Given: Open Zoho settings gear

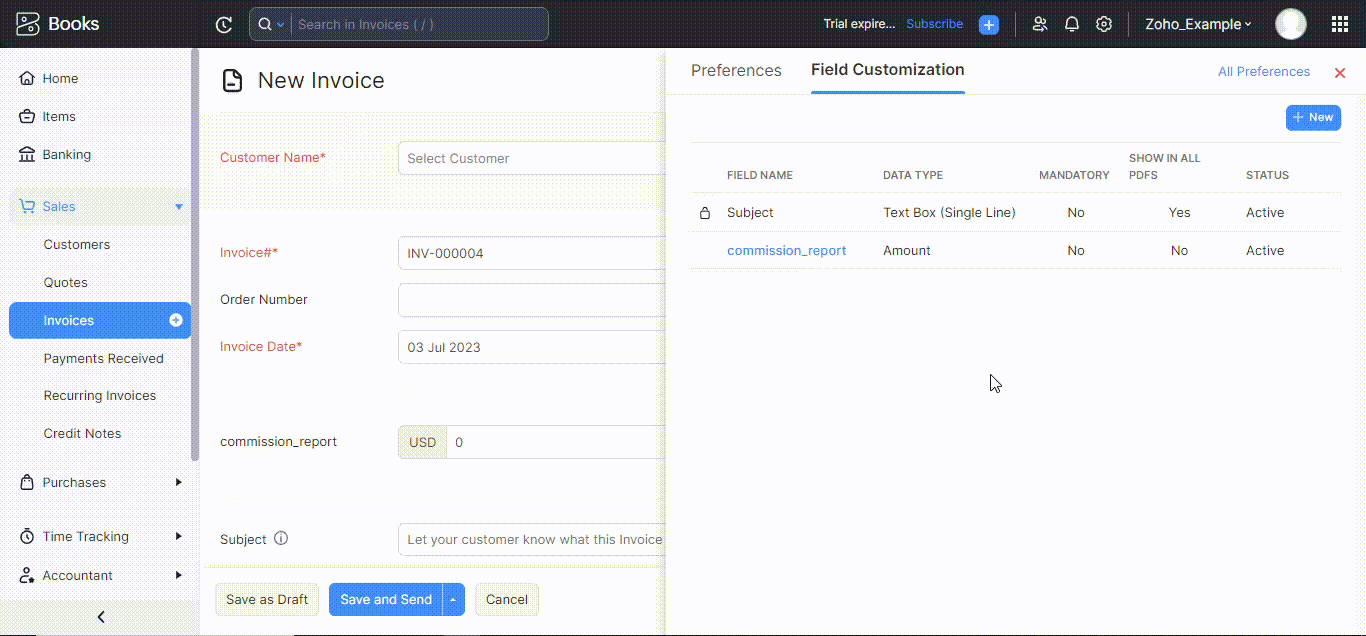Looking at the screenshot, I should coord(1104,23).
